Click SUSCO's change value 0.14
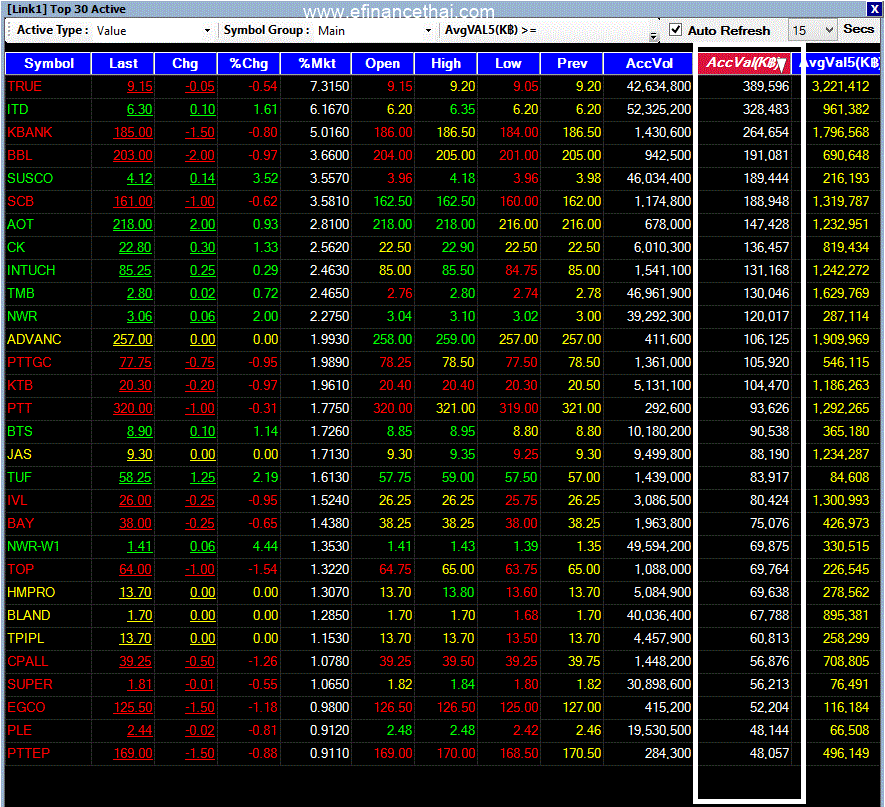This screenshot has width=885, height=807. click(x=203, y=178)
